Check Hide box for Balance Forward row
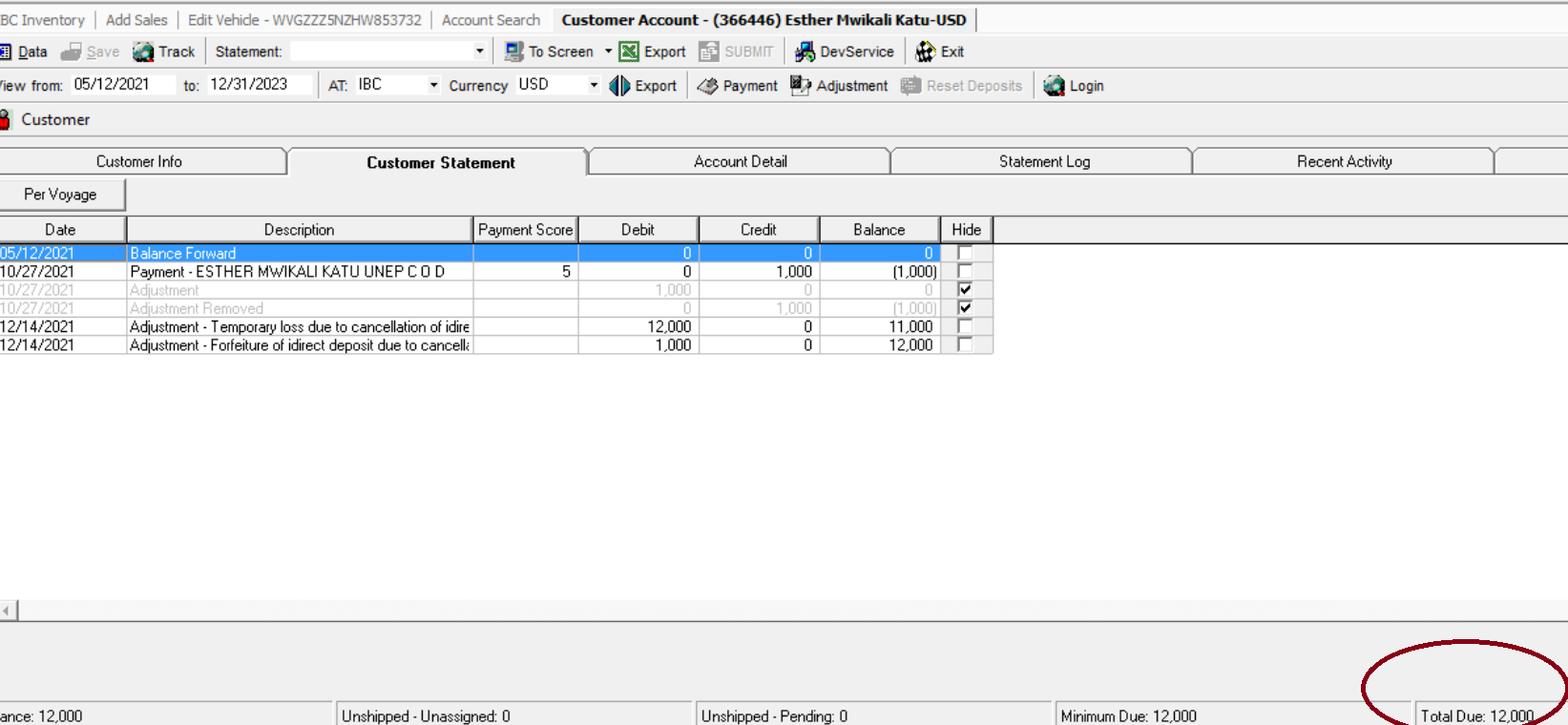Image resolution: width=1568 pixels, height=725 pixels. pyautogui.click(x=965, y=253)
